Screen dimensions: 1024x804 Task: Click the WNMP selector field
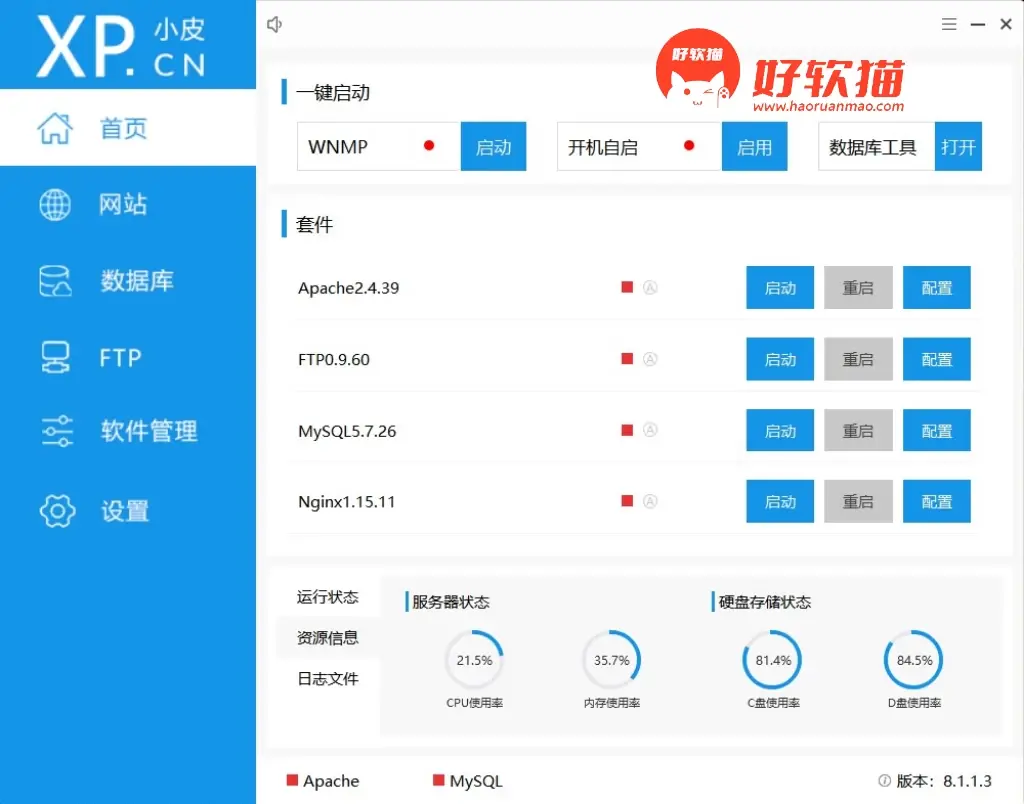tap(379, 146)
